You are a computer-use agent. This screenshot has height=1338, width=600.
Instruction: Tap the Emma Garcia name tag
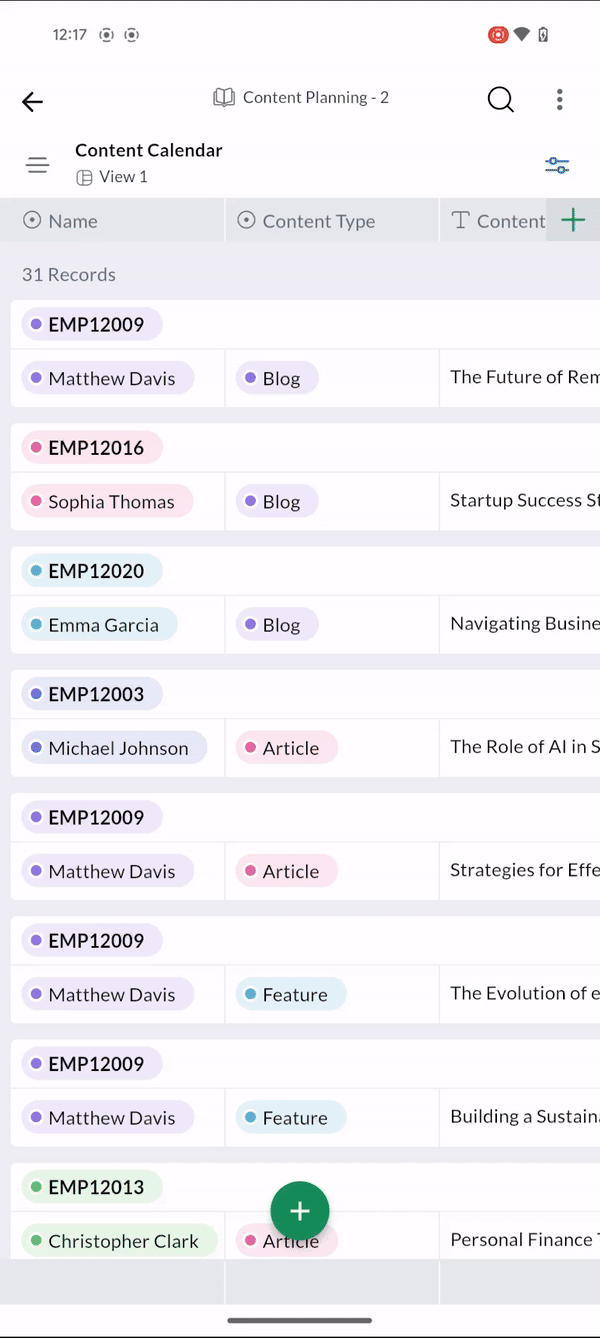click(x=100, y=625)
